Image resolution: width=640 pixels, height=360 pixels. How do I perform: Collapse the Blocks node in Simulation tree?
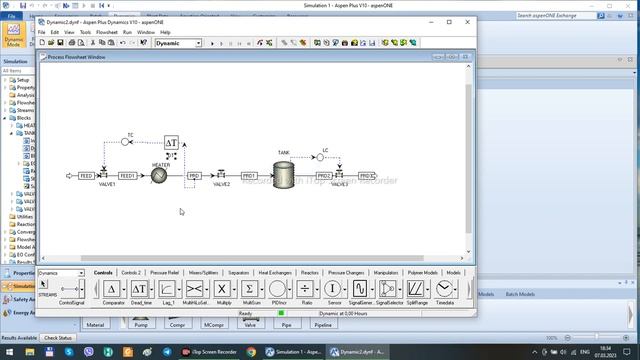[5, 118]
